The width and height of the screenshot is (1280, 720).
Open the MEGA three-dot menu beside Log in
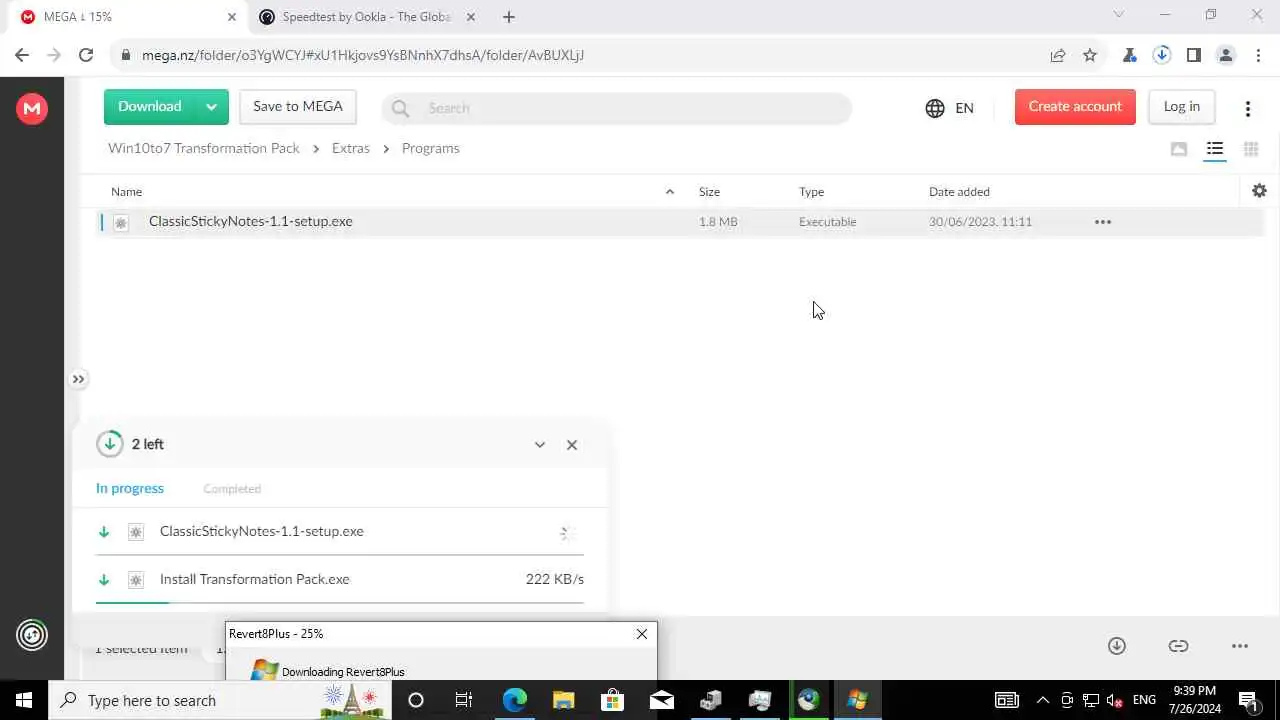(x=1248, y=108)
